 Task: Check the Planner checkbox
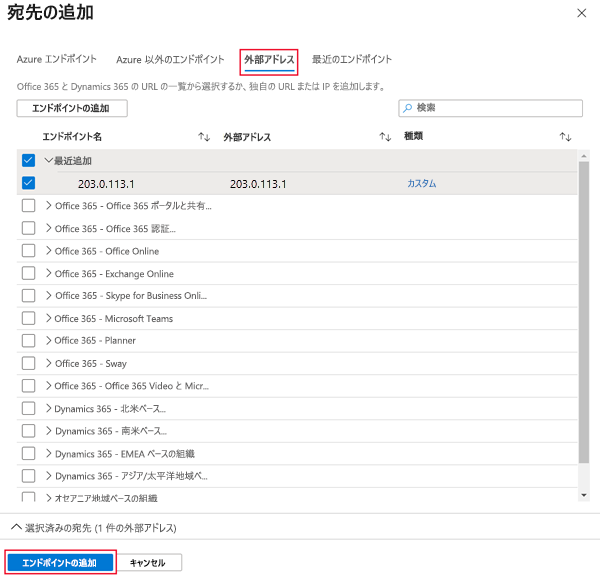[x=28, y=340]
